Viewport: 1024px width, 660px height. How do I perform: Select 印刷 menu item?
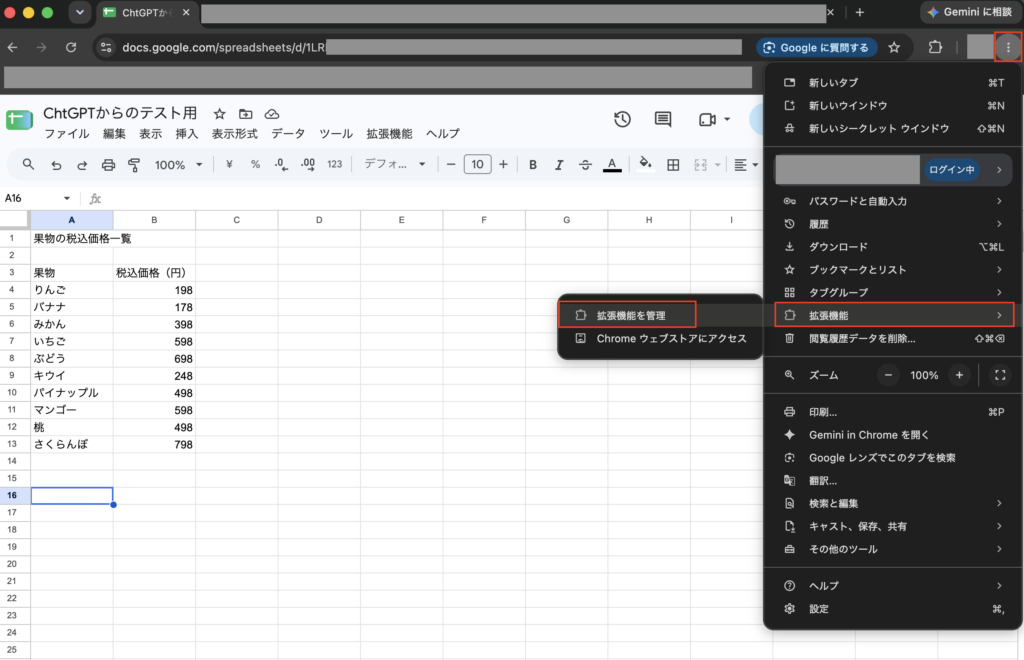click(x=893, y=412)
